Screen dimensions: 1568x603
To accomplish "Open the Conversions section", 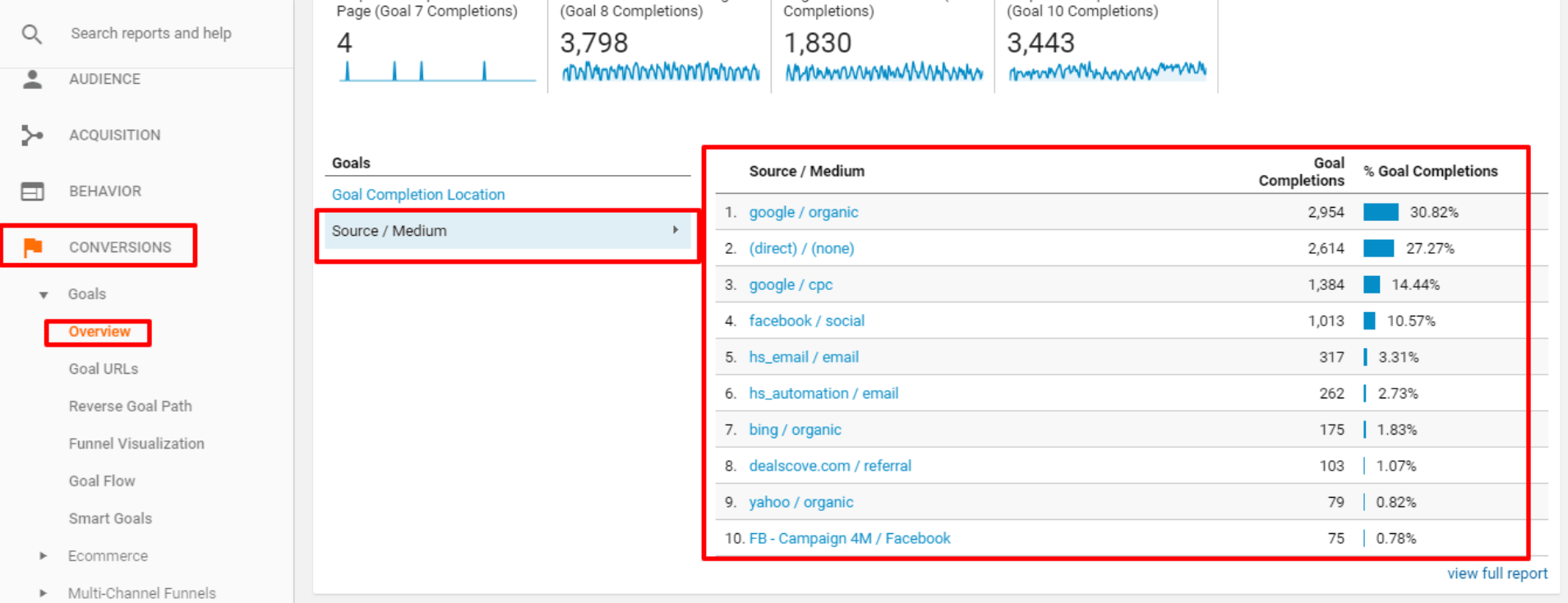I will pos(120,247).
